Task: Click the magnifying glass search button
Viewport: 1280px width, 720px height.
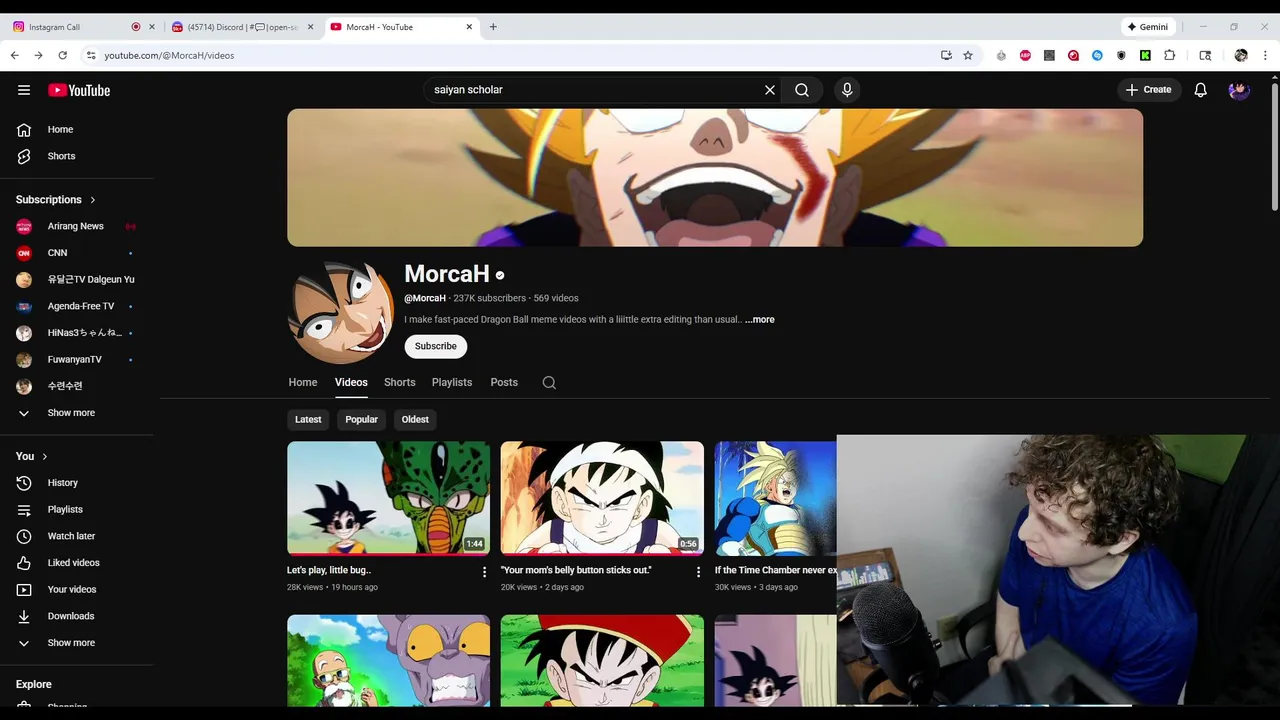Action: (802, 90)
